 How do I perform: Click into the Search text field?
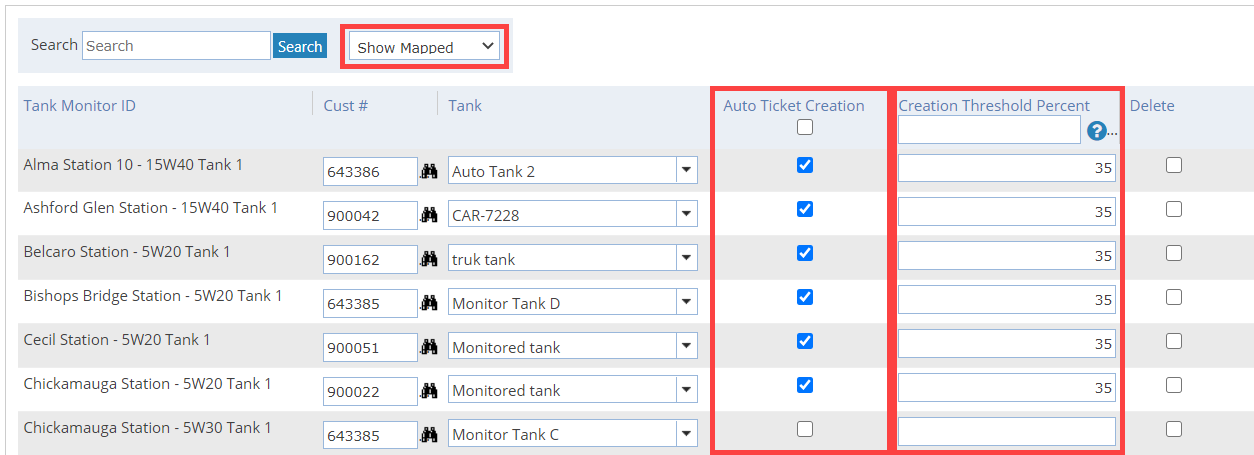coord(176,46)
